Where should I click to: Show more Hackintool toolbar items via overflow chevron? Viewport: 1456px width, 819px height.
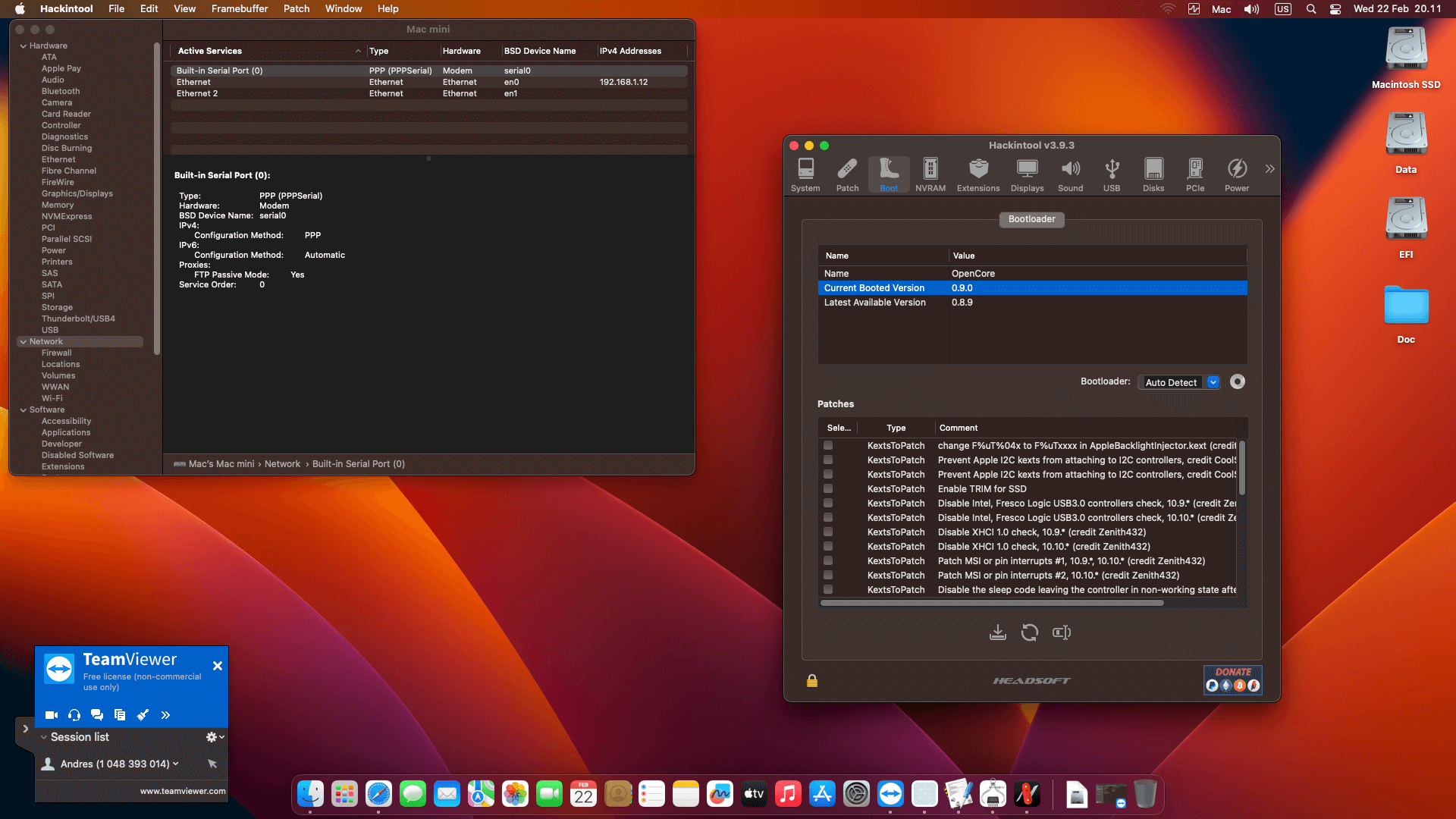pyautogui.click(x=1269, y=169)
